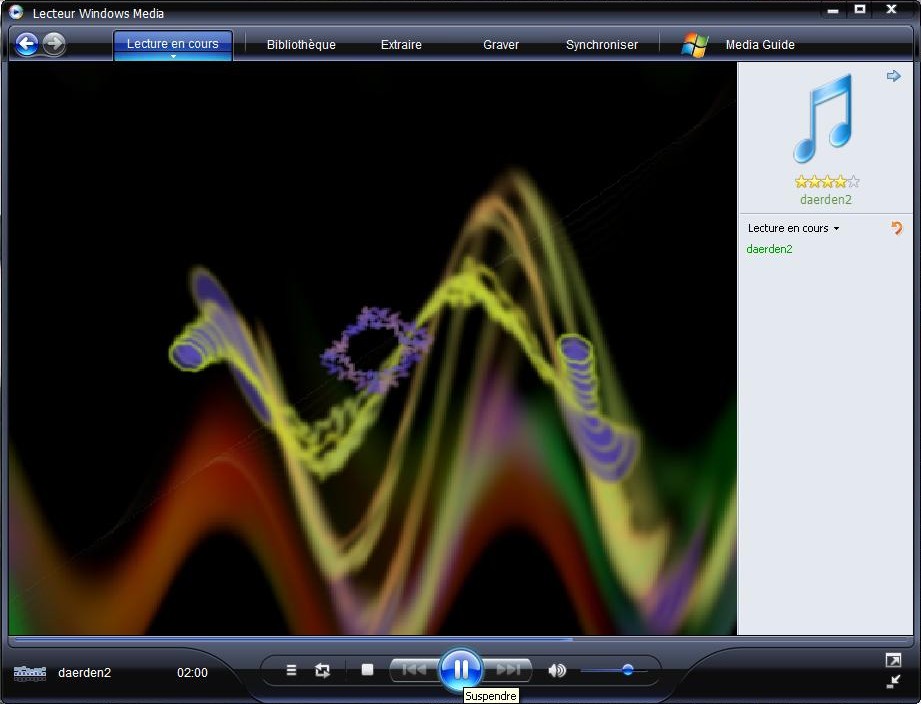921x704 pixels.
Task: Click the 02:00 elapsed time display
Action: point(192,673)
